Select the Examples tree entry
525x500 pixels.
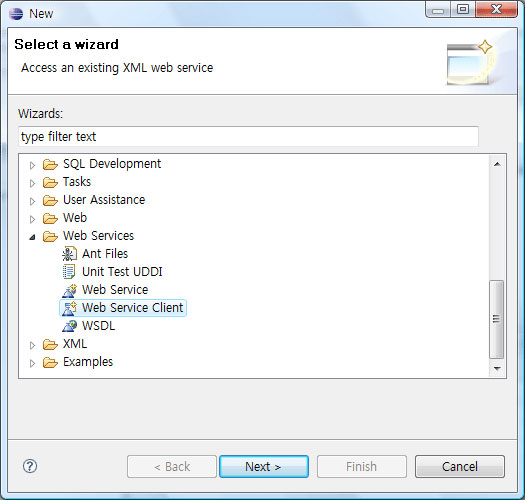88,362
